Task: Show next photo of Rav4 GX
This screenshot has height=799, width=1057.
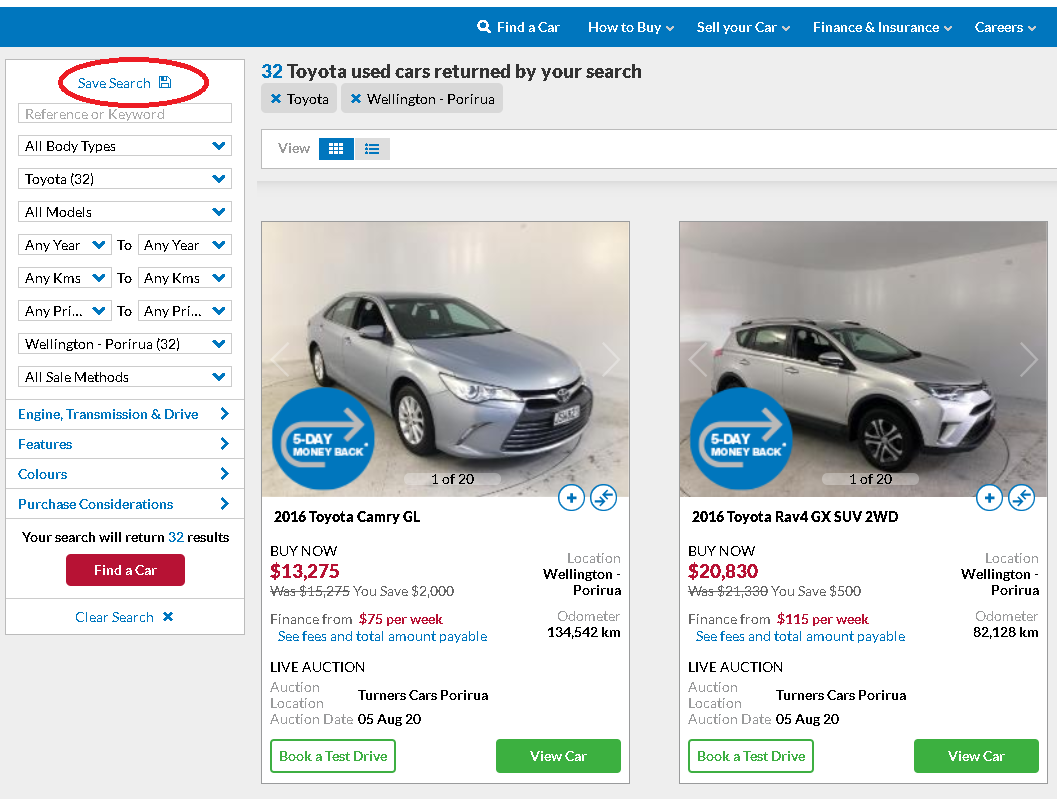Action: pyautogui.click(x=1029, y=359)
